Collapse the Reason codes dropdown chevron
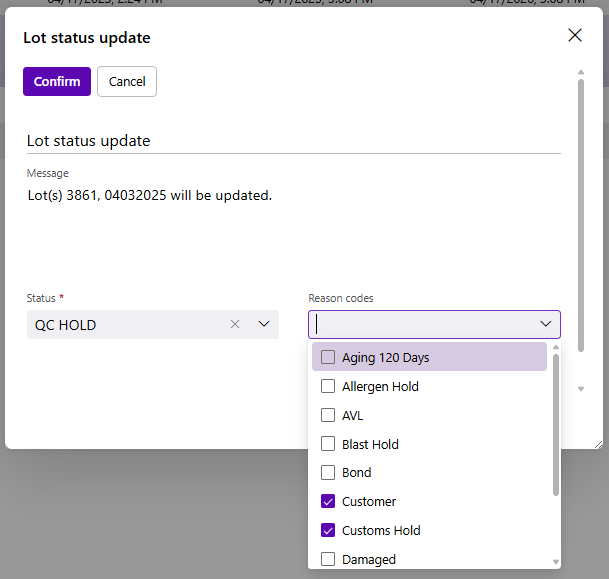 (x=546, y=324)
